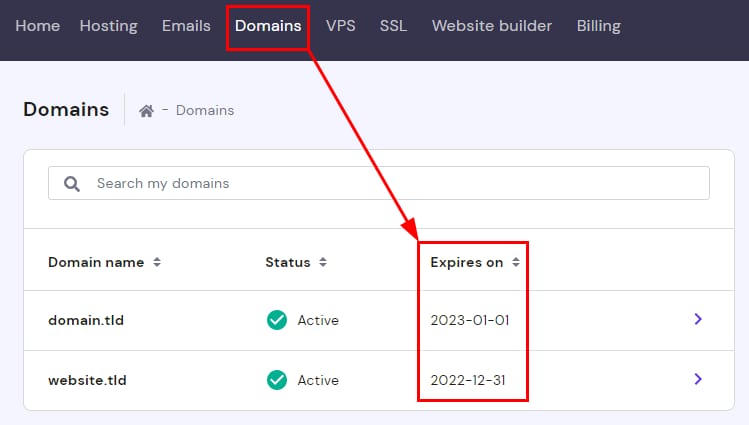This screenshot has width=749, height=425.
Task: Open the website.tld domain link
Action: click(88, 381)
